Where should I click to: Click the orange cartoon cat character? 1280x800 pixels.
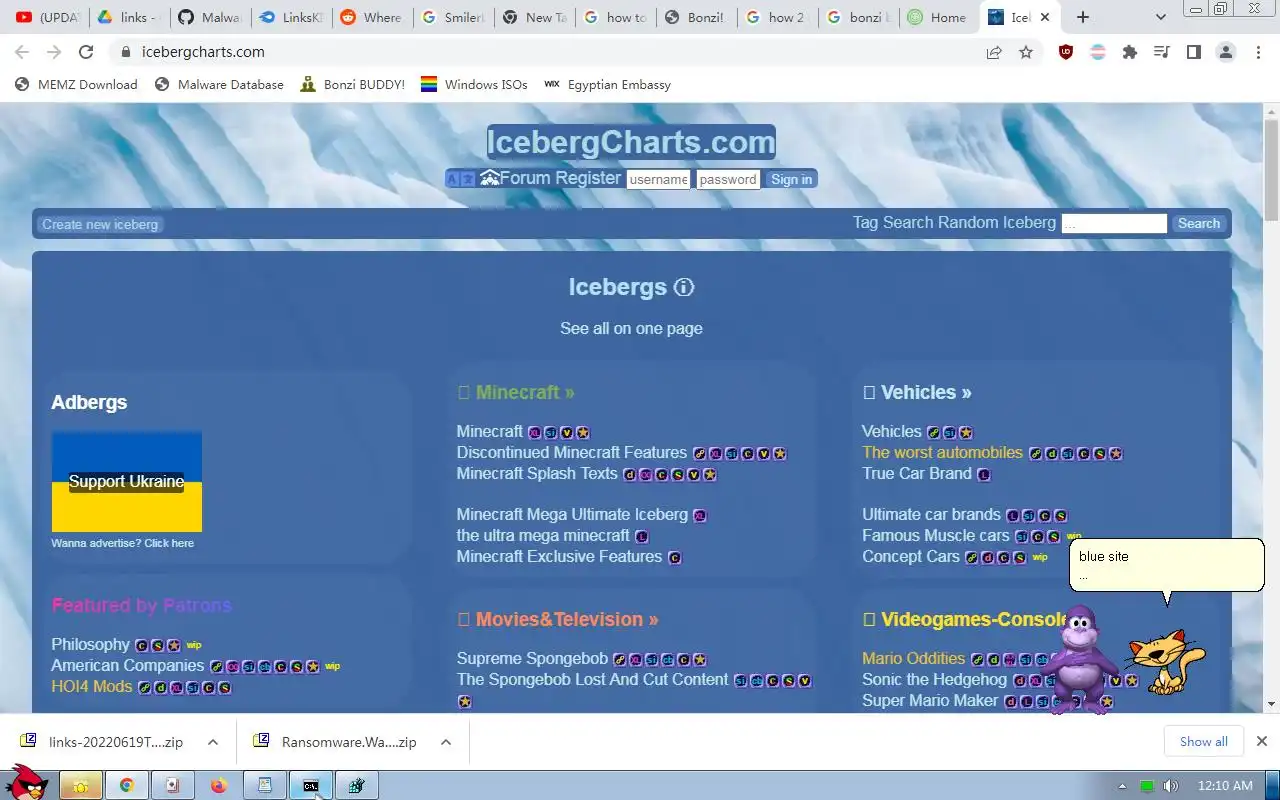pyautogui.click(x=1164, y=662)
